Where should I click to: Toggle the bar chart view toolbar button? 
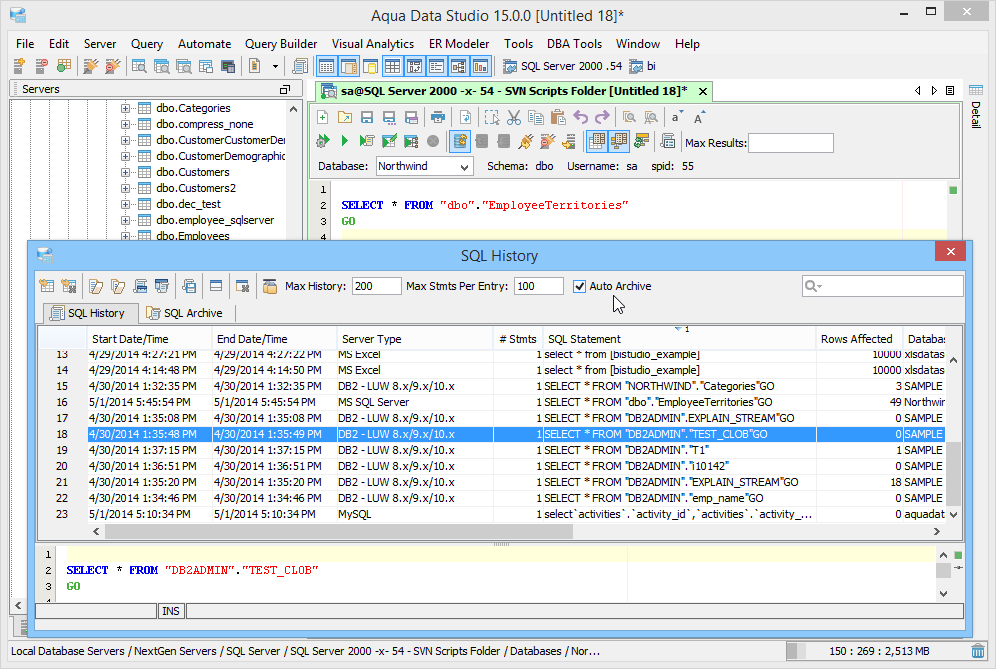click(480, 66)
